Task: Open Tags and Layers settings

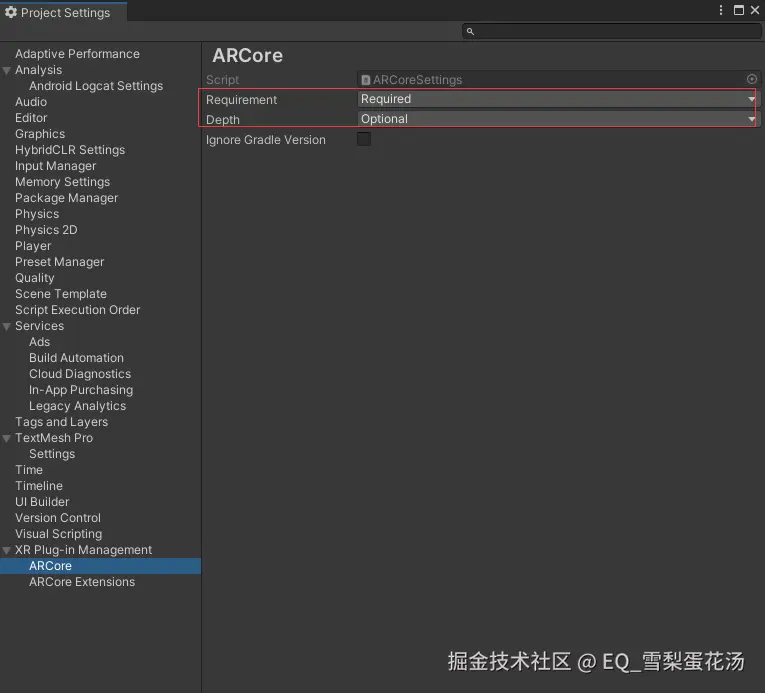Action: pyautogui.click(x=61, y=422)
